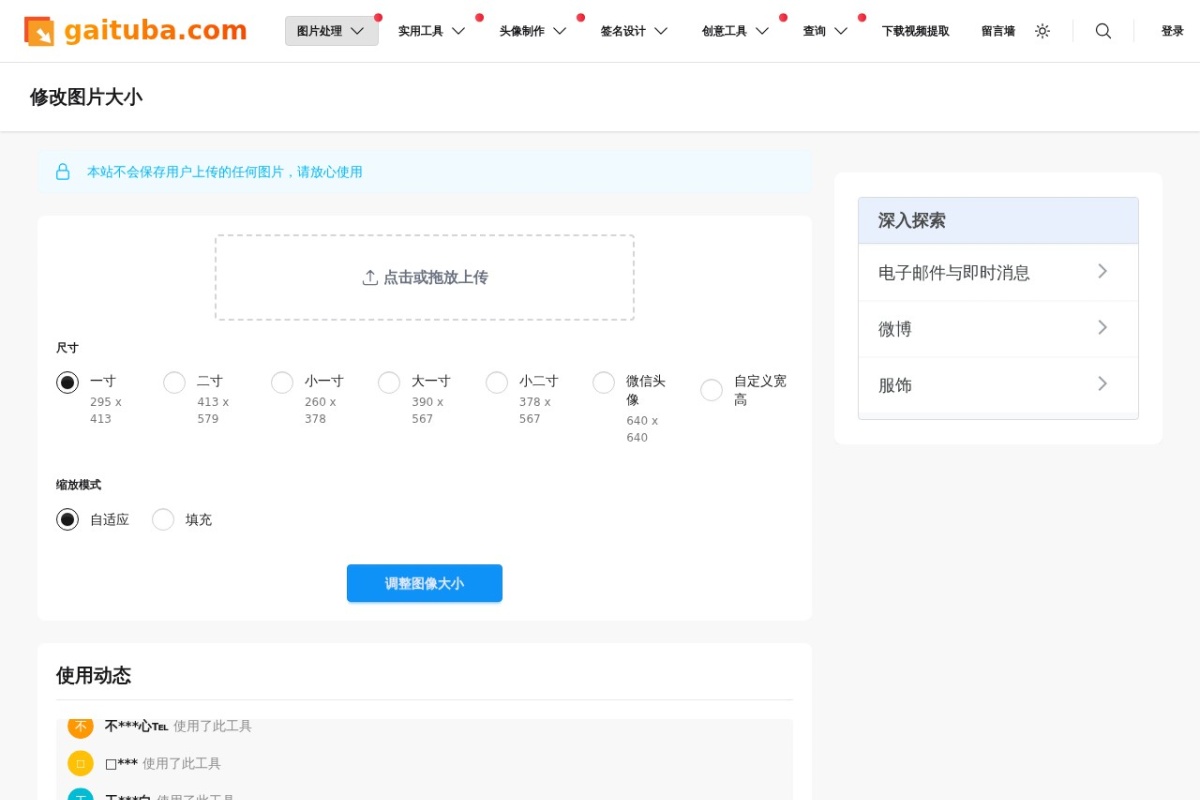
Task: Select the 一寸 295 x 413 size
Action: click(x=67, y=382)
